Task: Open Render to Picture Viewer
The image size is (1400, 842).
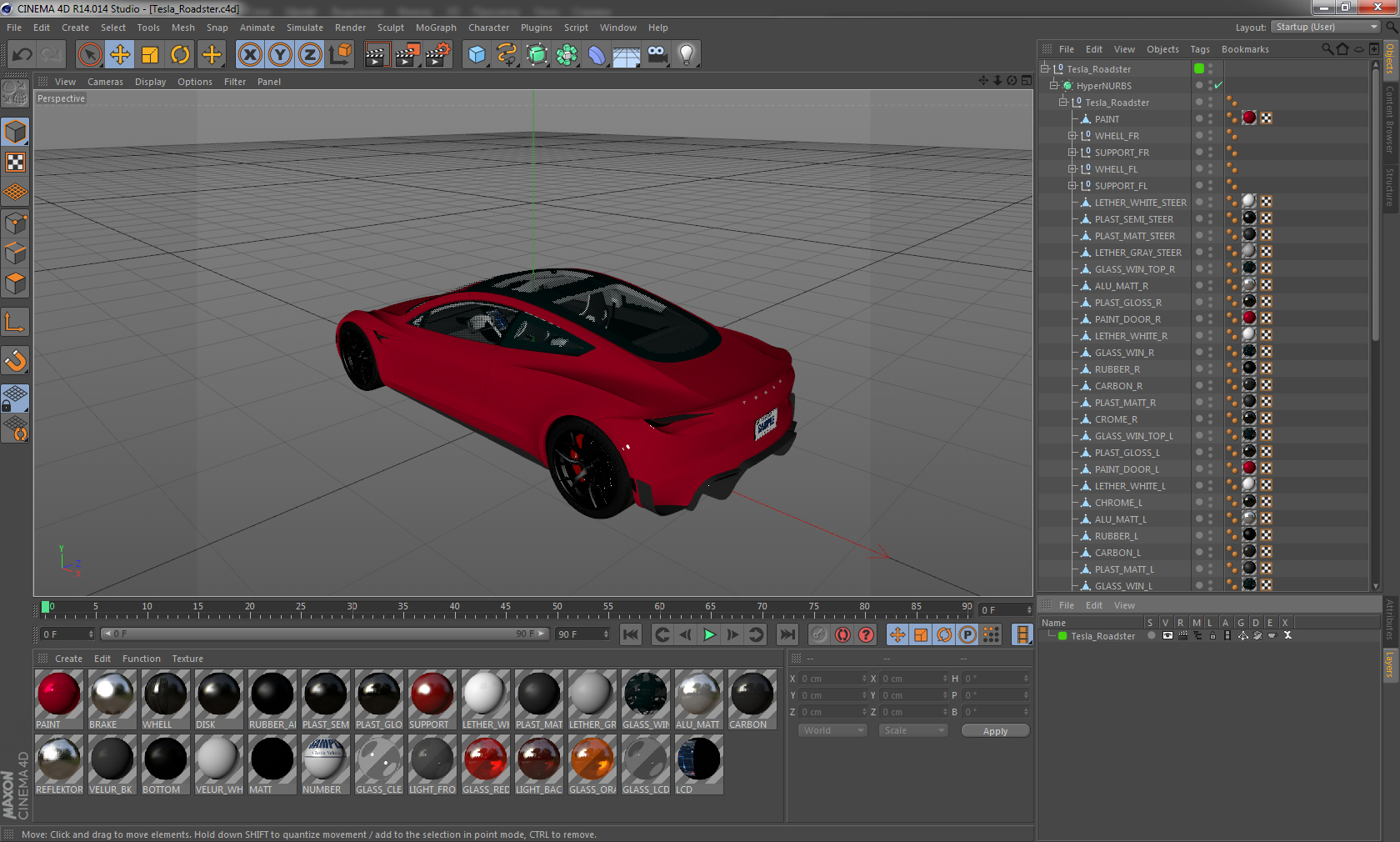Action: [x=407, y=55]
